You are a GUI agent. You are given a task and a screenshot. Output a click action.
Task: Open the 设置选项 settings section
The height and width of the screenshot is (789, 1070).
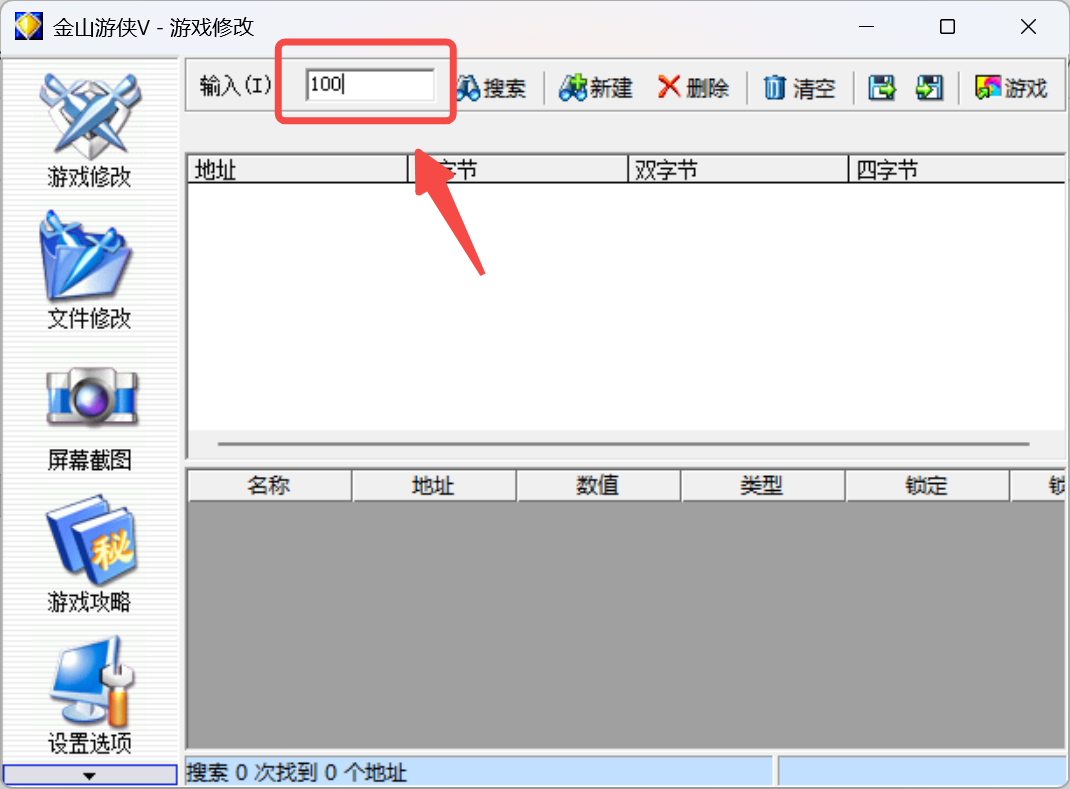coord(89,695)
